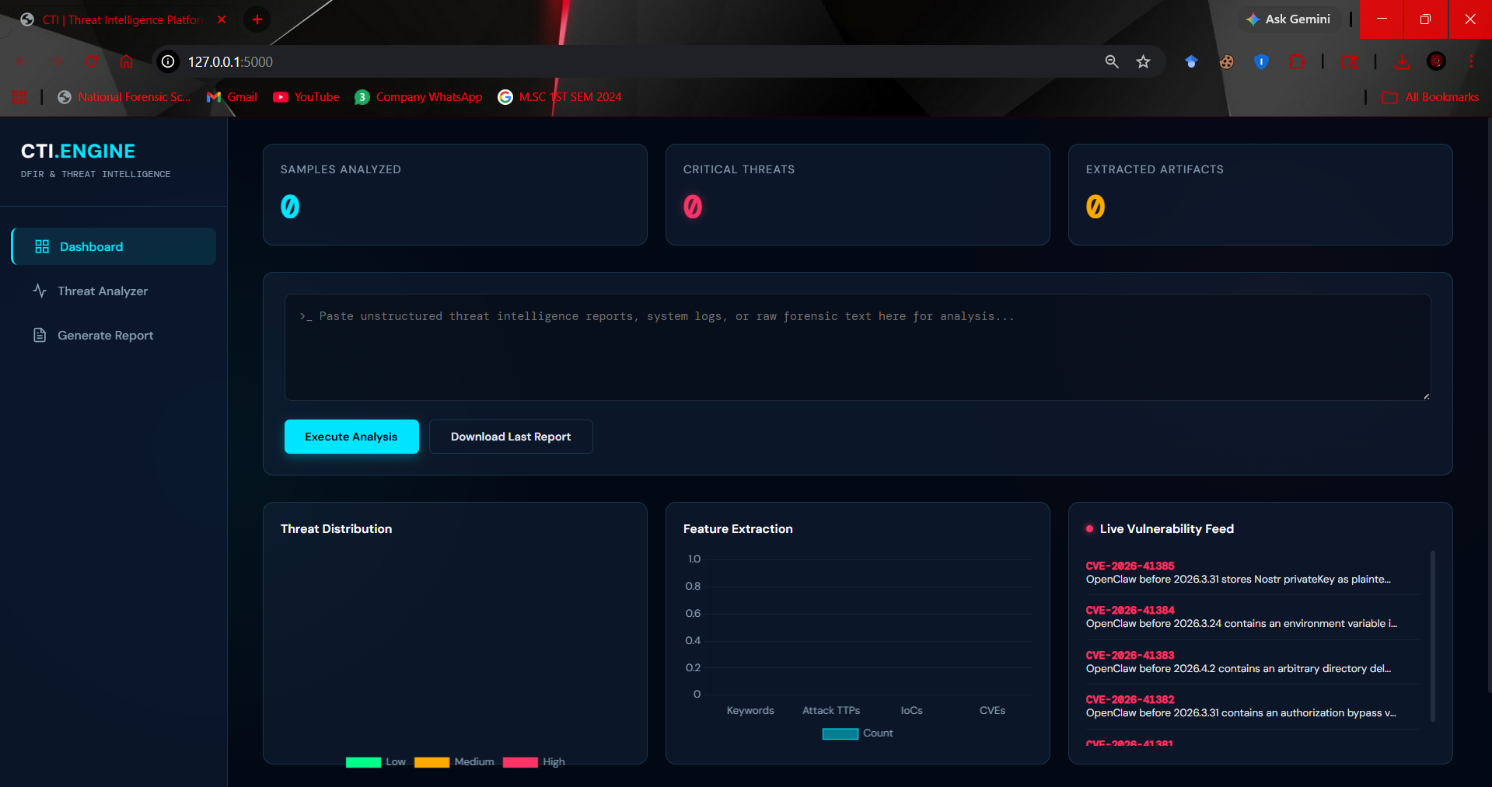Click the Threat Analyzer pulse icon
Viewport: 1492px width, 787px height.
40,291
